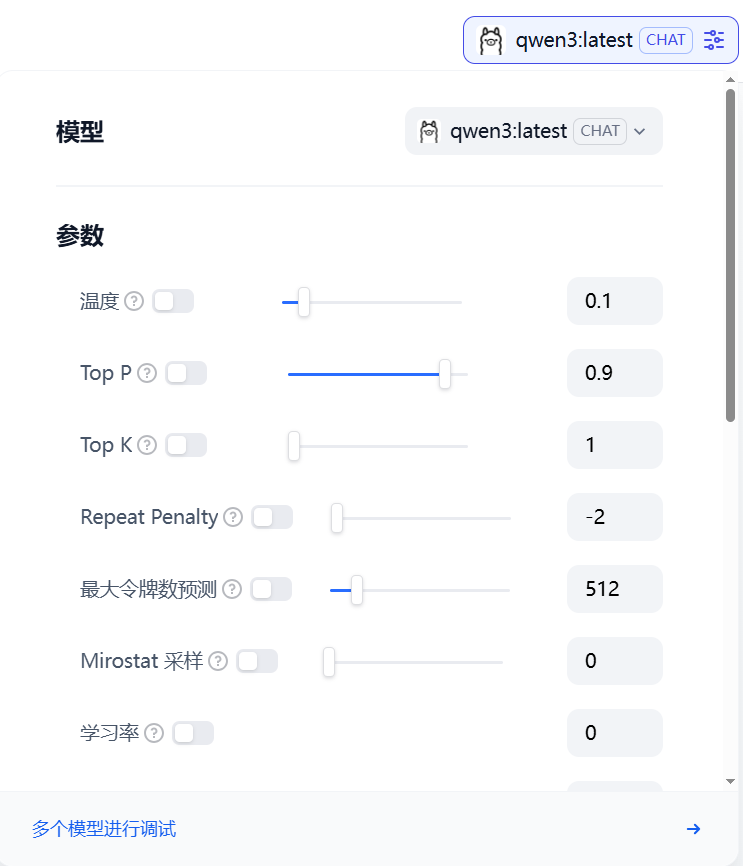Click the help icon beside Repeat Penalty
The image size is (743, 866).
[233, 518]
